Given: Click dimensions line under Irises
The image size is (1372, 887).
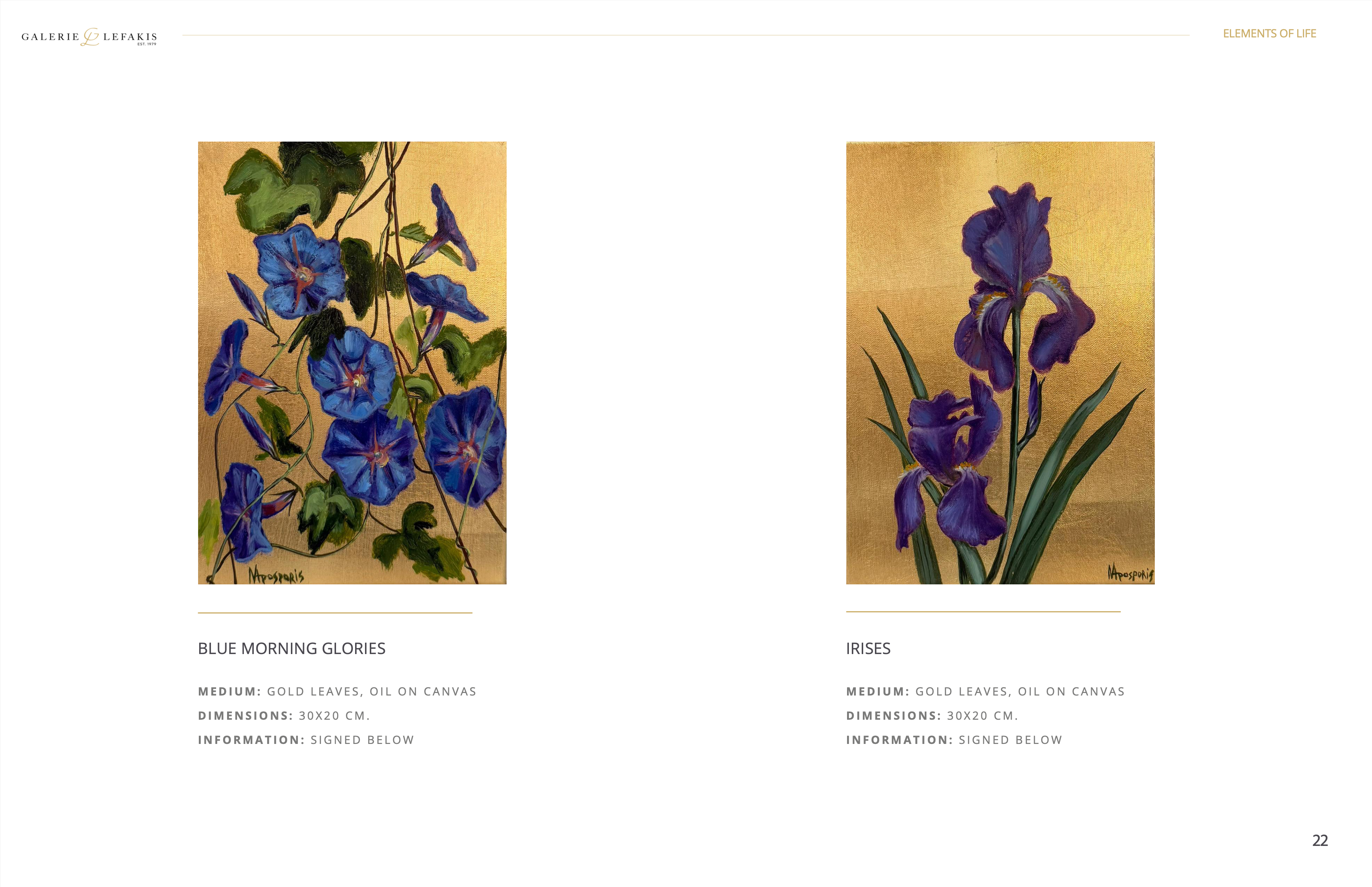Looking at the screenshot, I should click(x=932, y=715).
